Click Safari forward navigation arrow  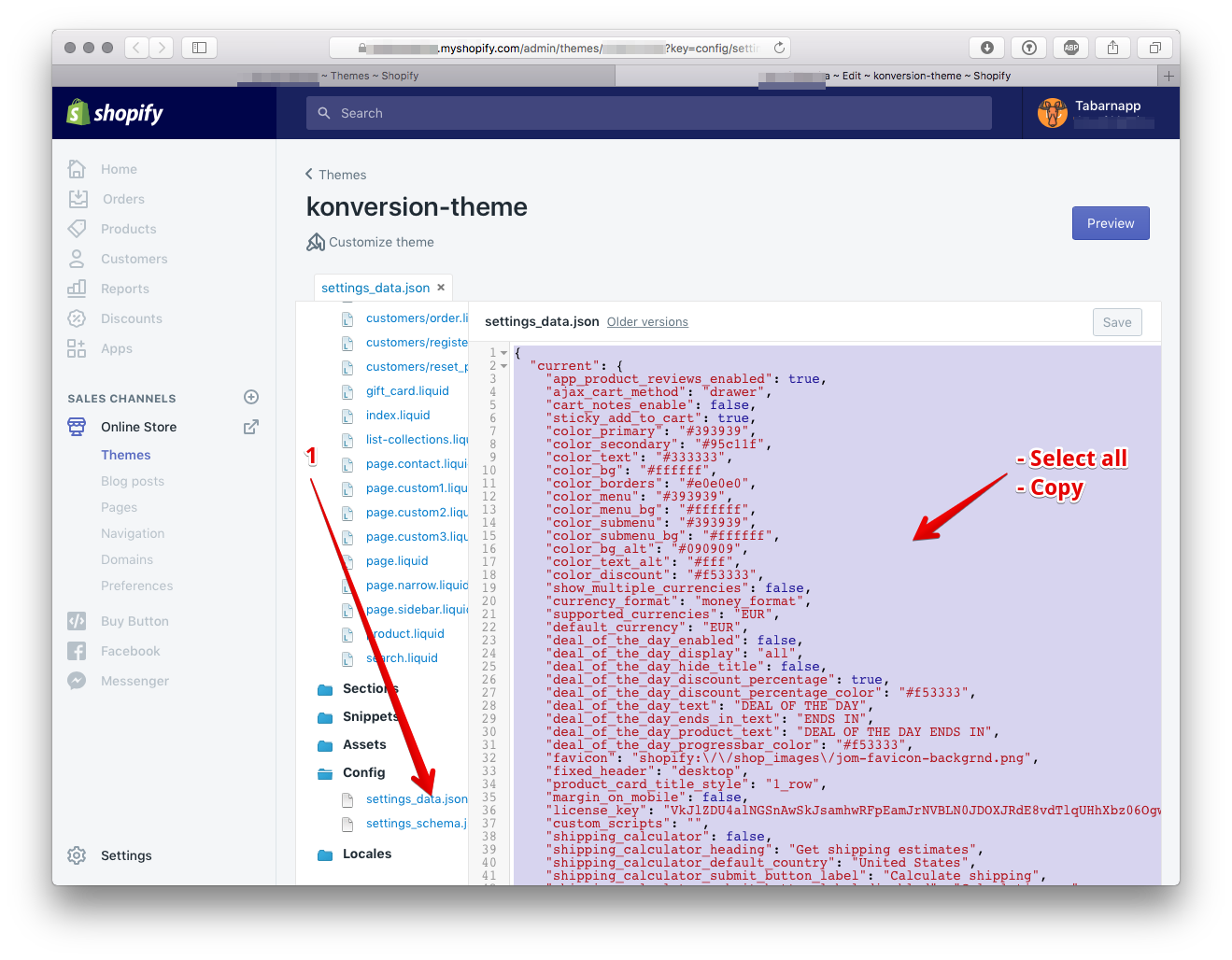(162, 47)
